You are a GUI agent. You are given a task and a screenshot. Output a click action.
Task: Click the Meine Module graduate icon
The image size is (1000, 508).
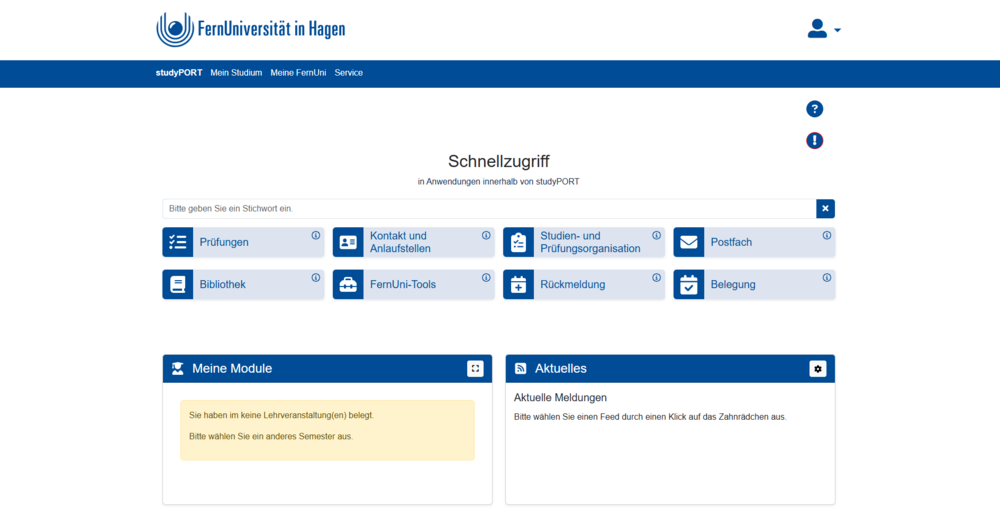point(177,368)
